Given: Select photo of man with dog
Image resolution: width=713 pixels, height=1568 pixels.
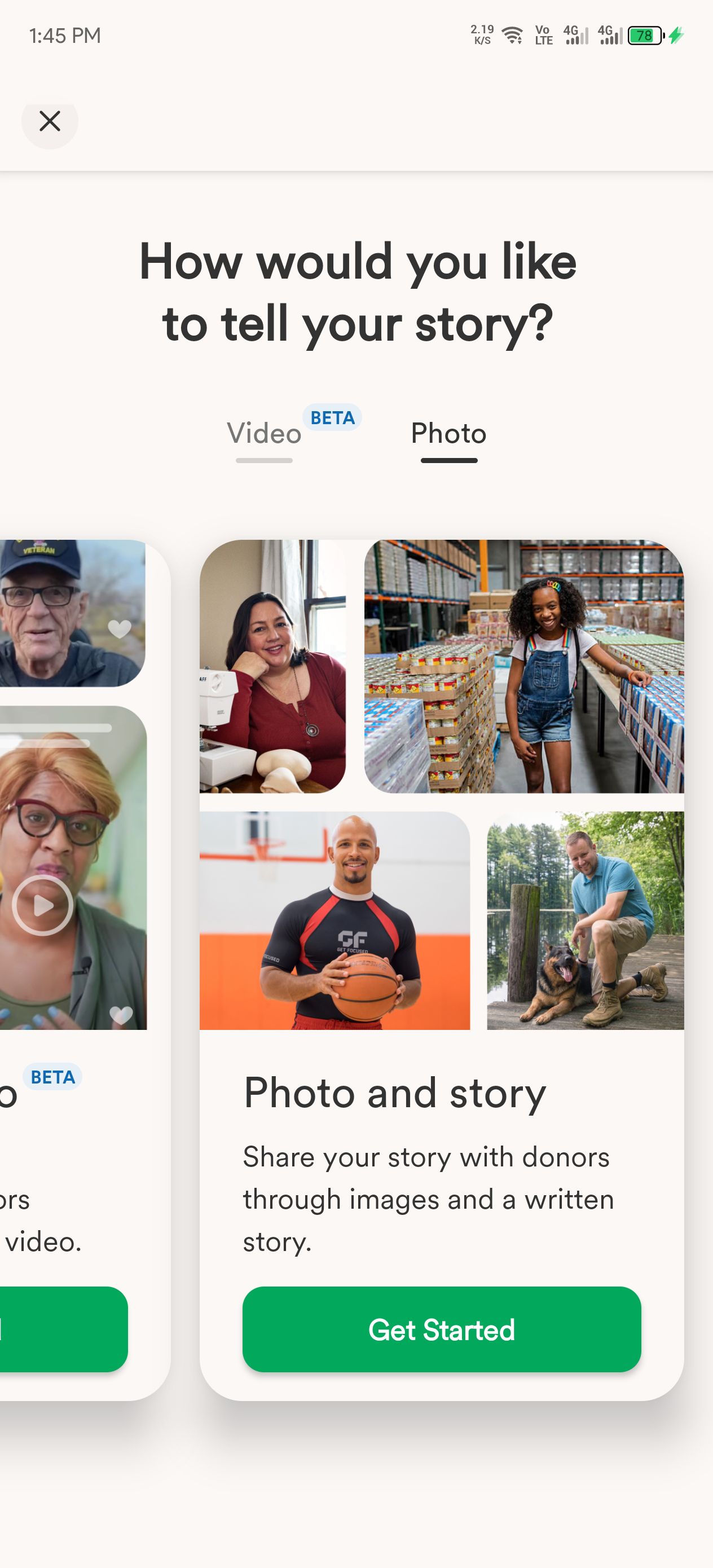Looking at the screenshot, I should point(585,920).
